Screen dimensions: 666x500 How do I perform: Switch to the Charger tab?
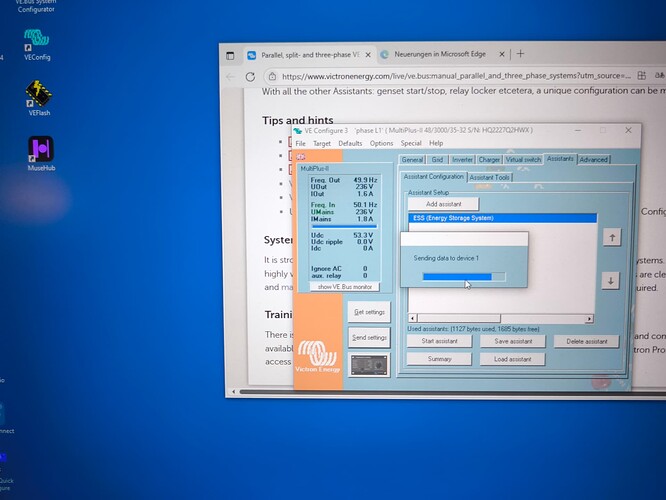489,160
